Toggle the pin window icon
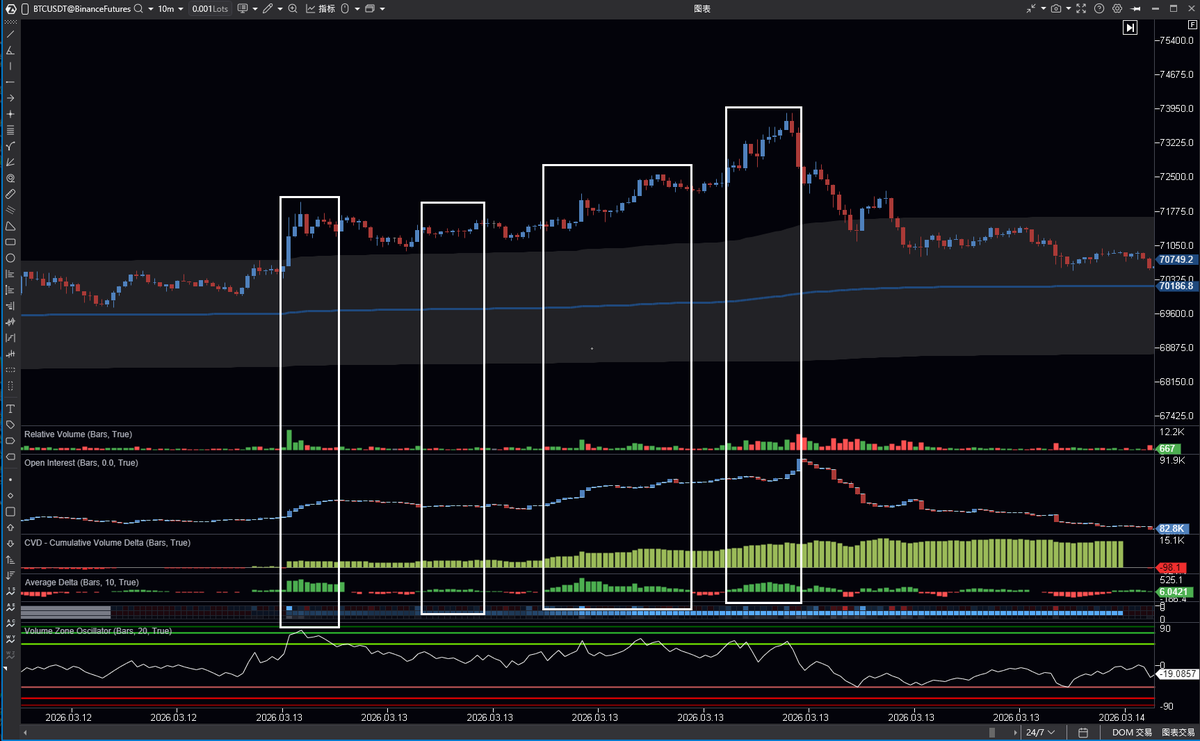This screenshot has width=1200, height=741. click(x=1136, y=8)
